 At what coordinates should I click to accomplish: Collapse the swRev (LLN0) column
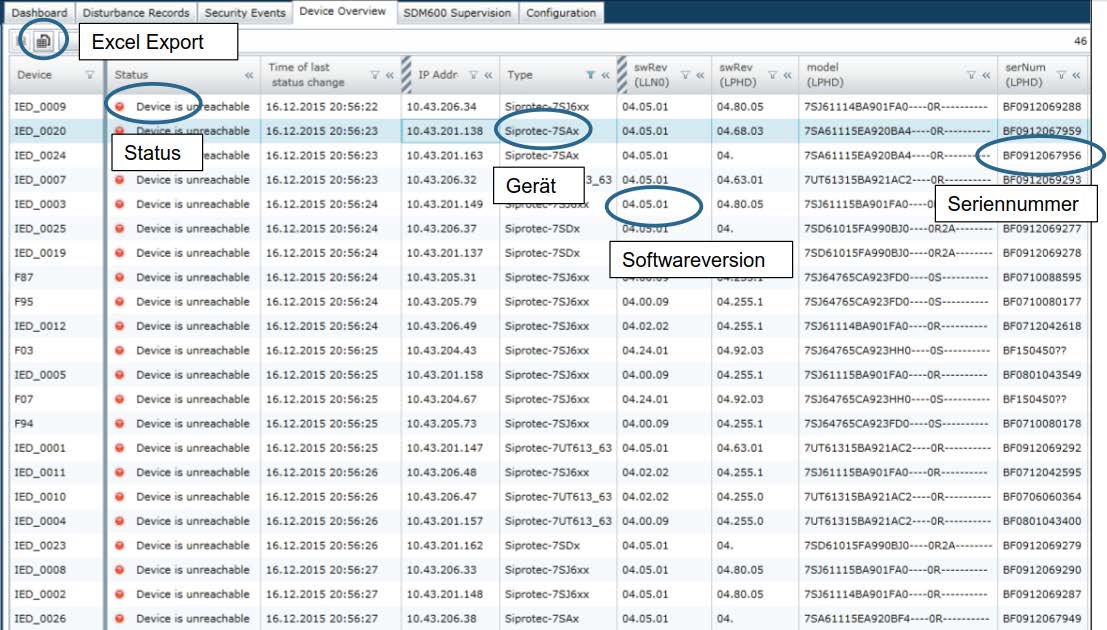pyautogui.click(x=700, y=75)
